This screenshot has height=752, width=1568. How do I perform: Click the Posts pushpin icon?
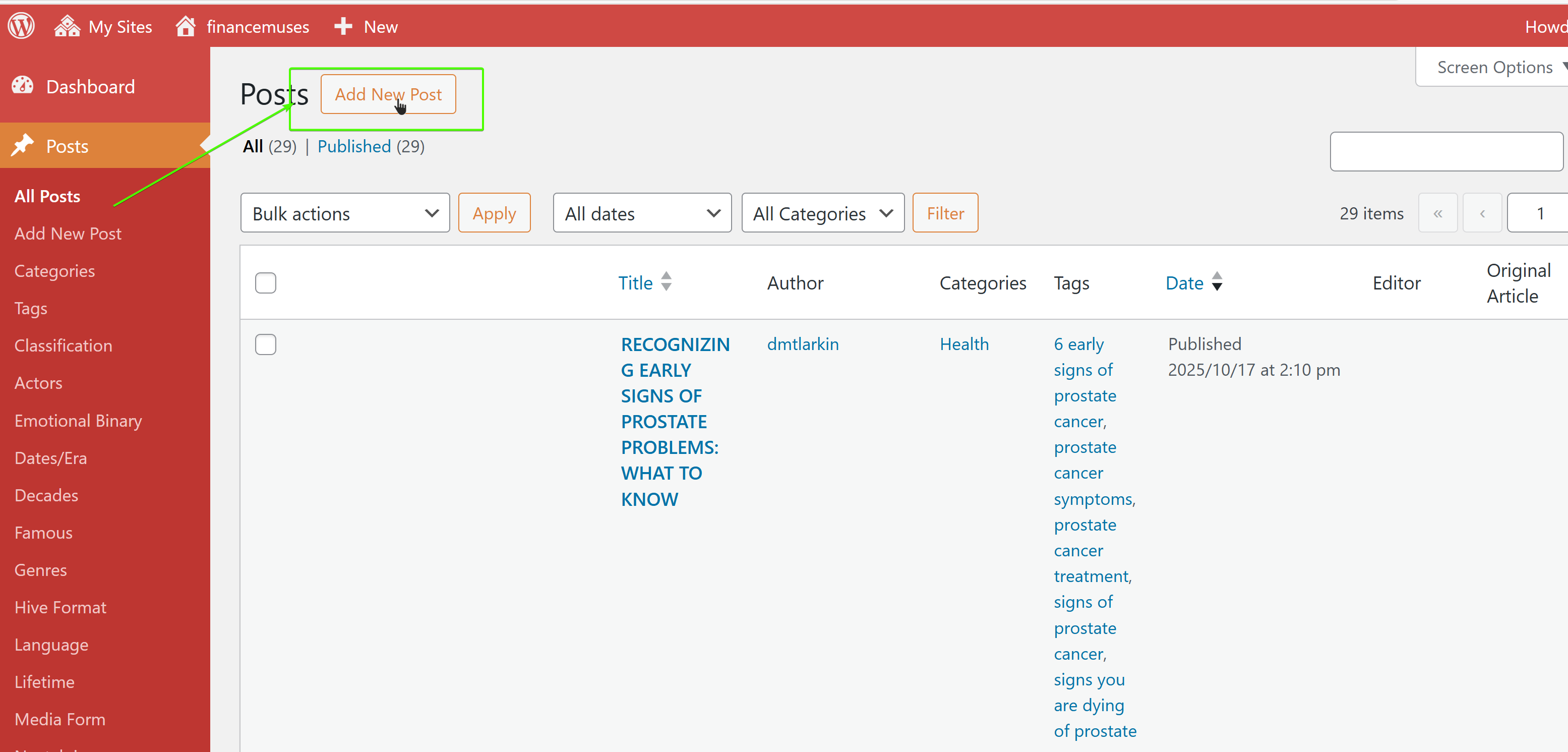click(23, 146)
